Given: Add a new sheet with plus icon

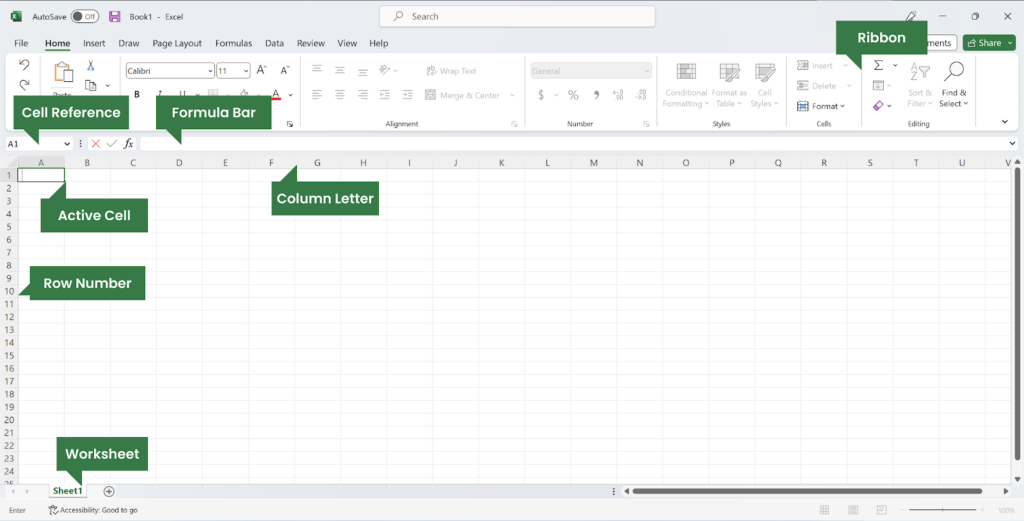Looking at the screenshot, I should coord(109,491).
